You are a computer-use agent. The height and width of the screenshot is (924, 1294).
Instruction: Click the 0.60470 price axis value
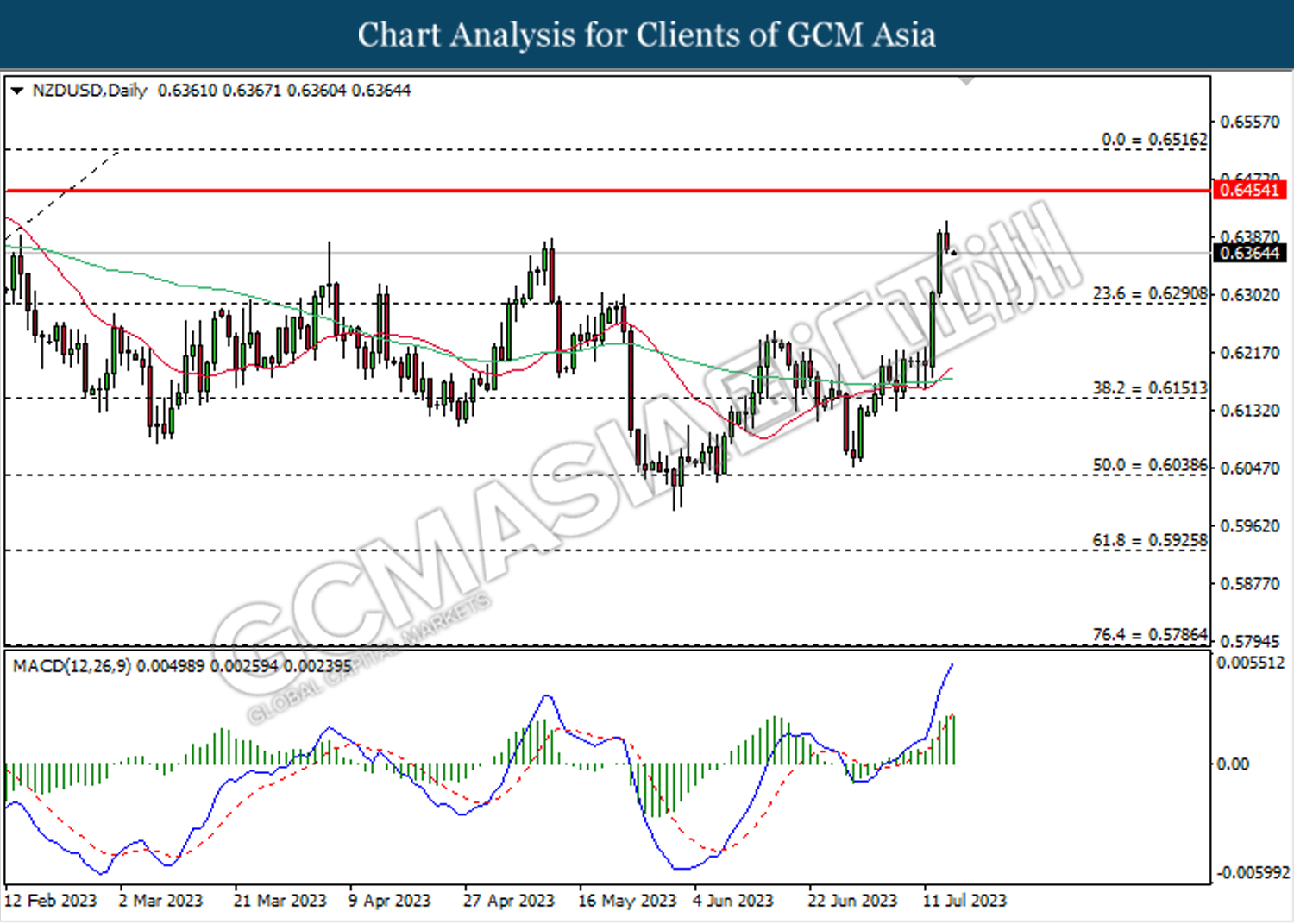coord(1250,468)
